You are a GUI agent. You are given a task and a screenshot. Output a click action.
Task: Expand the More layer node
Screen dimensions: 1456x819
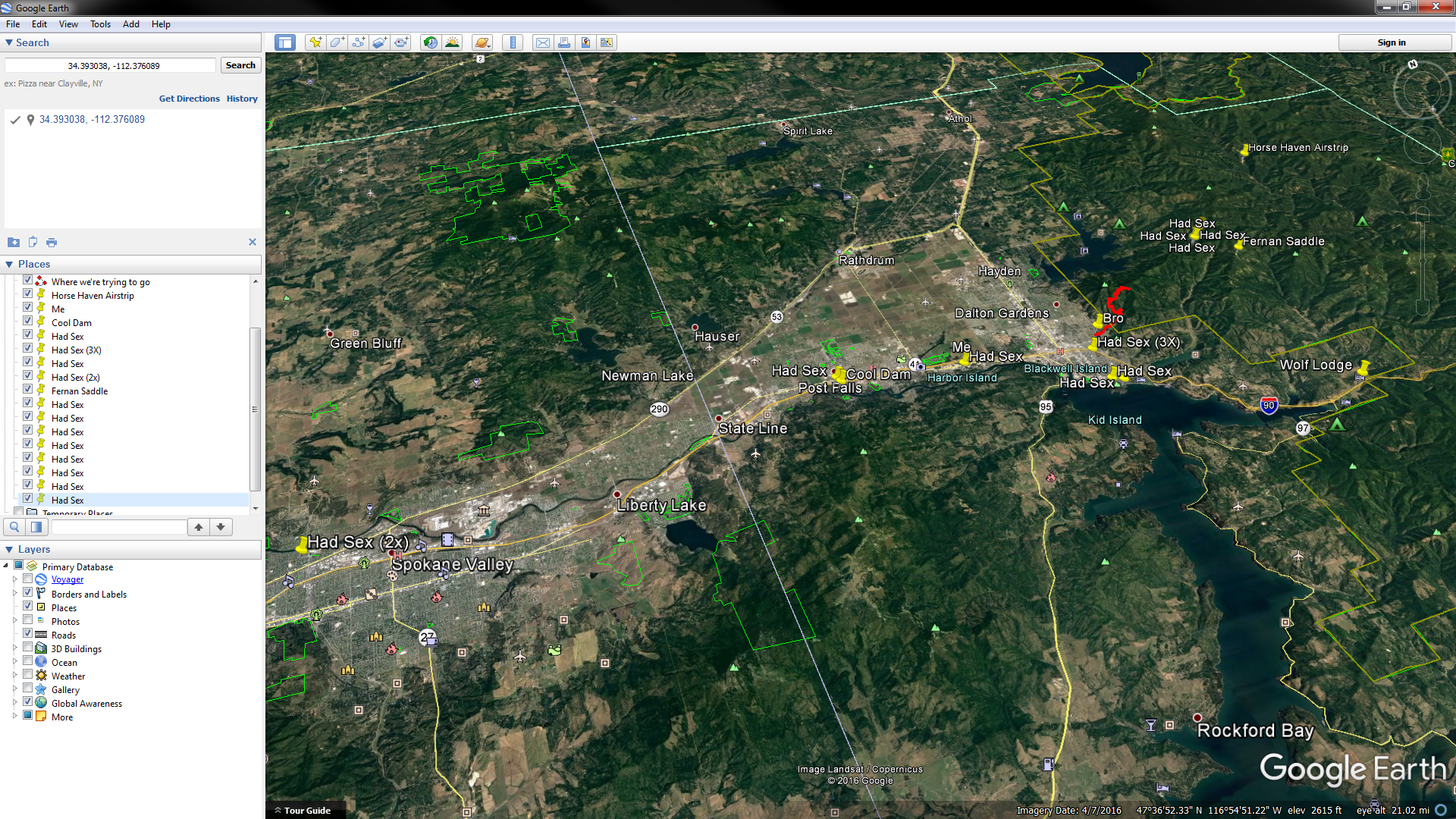click(x=14, y=715)
